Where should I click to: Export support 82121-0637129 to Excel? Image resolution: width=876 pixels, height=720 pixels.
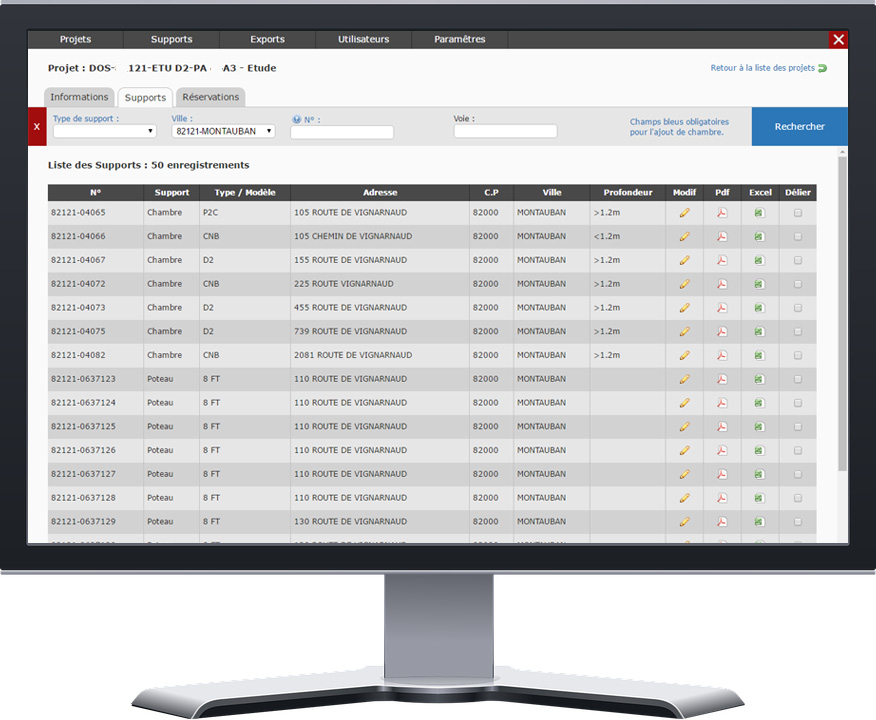759,522
